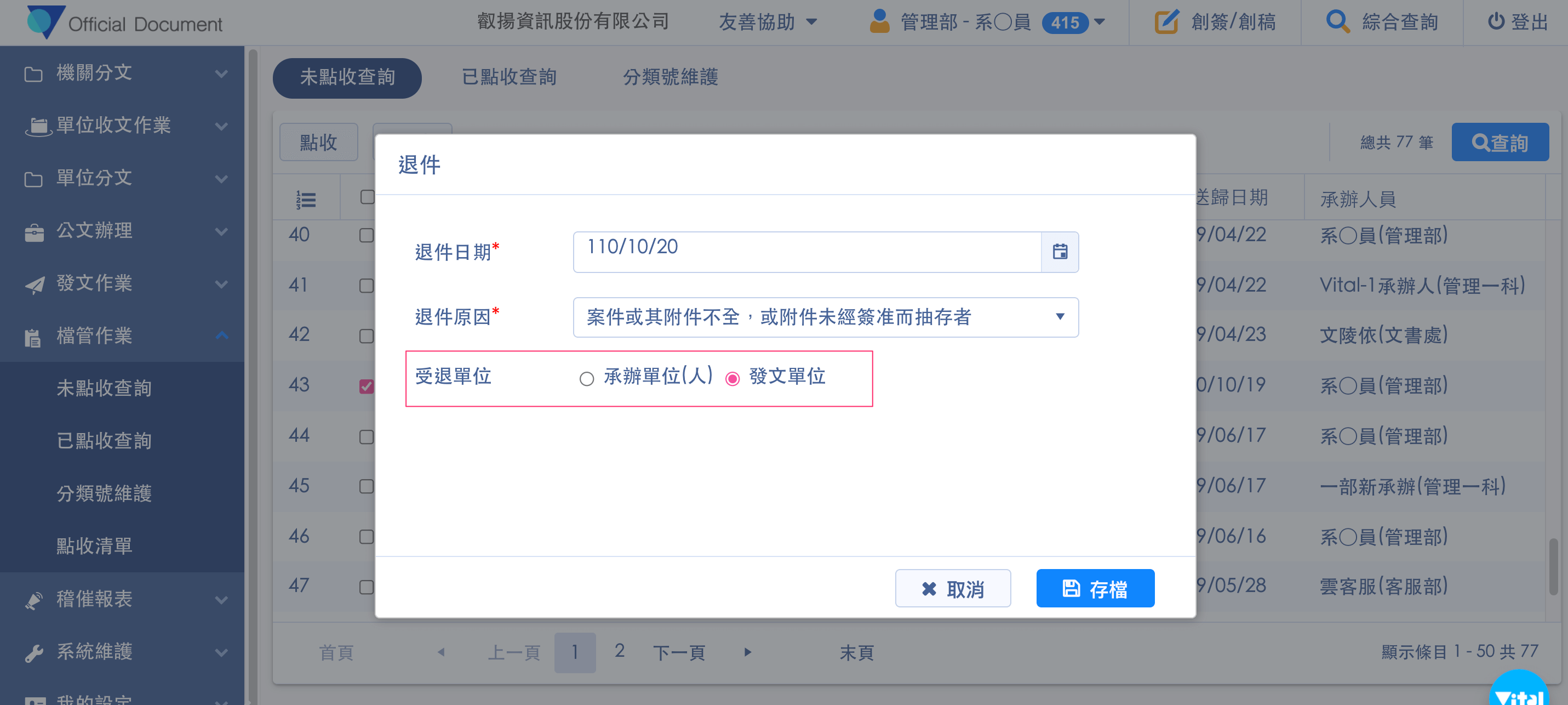The width and height of the screenshot is (1568, 705).
Task: Click the briefcase icon for 公文辦理
Action: [x=34, y=232]
